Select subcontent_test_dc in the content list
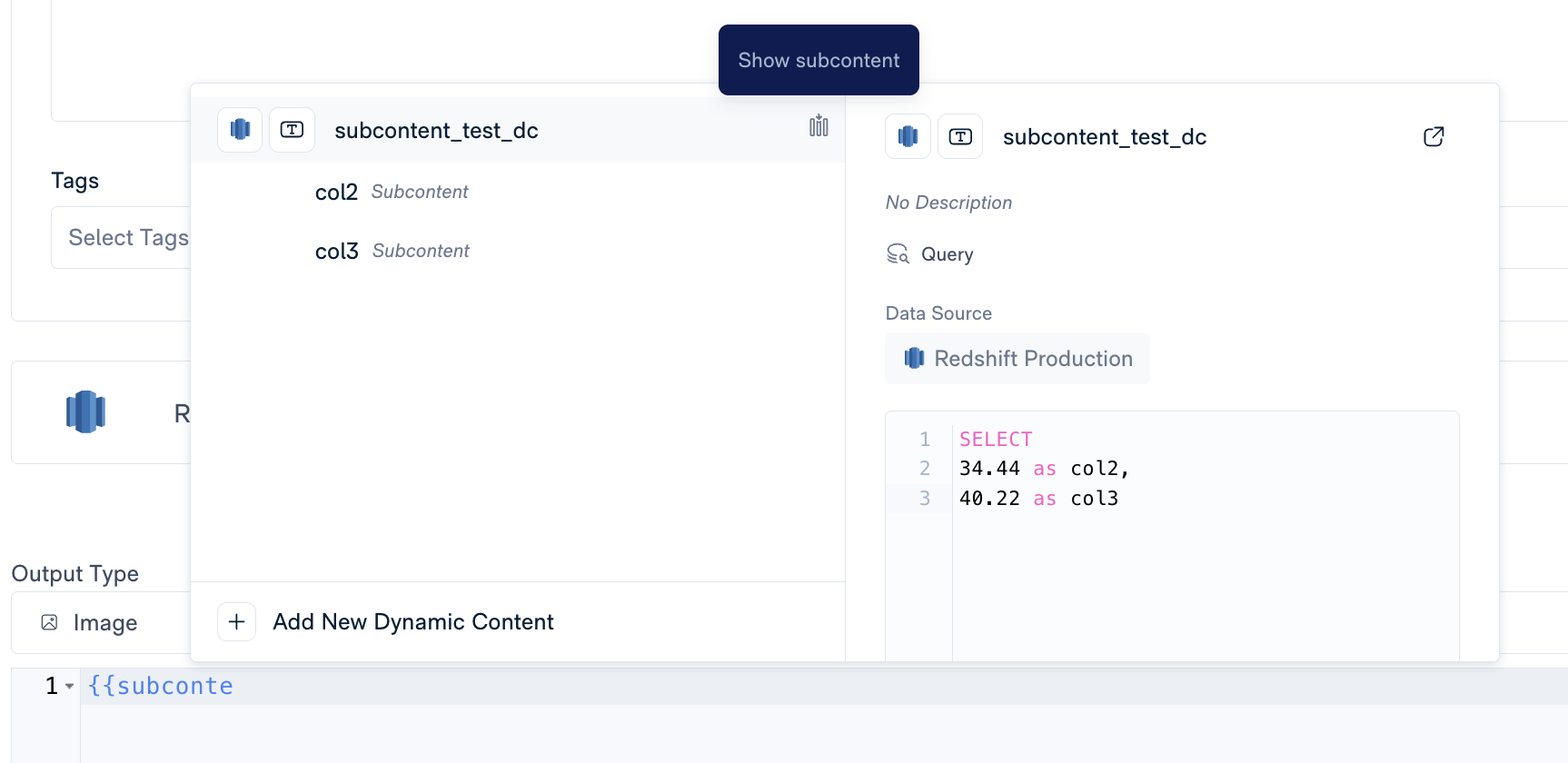Image resolution: width=1568 pixels, height=763 pixels. click(436, 131)
